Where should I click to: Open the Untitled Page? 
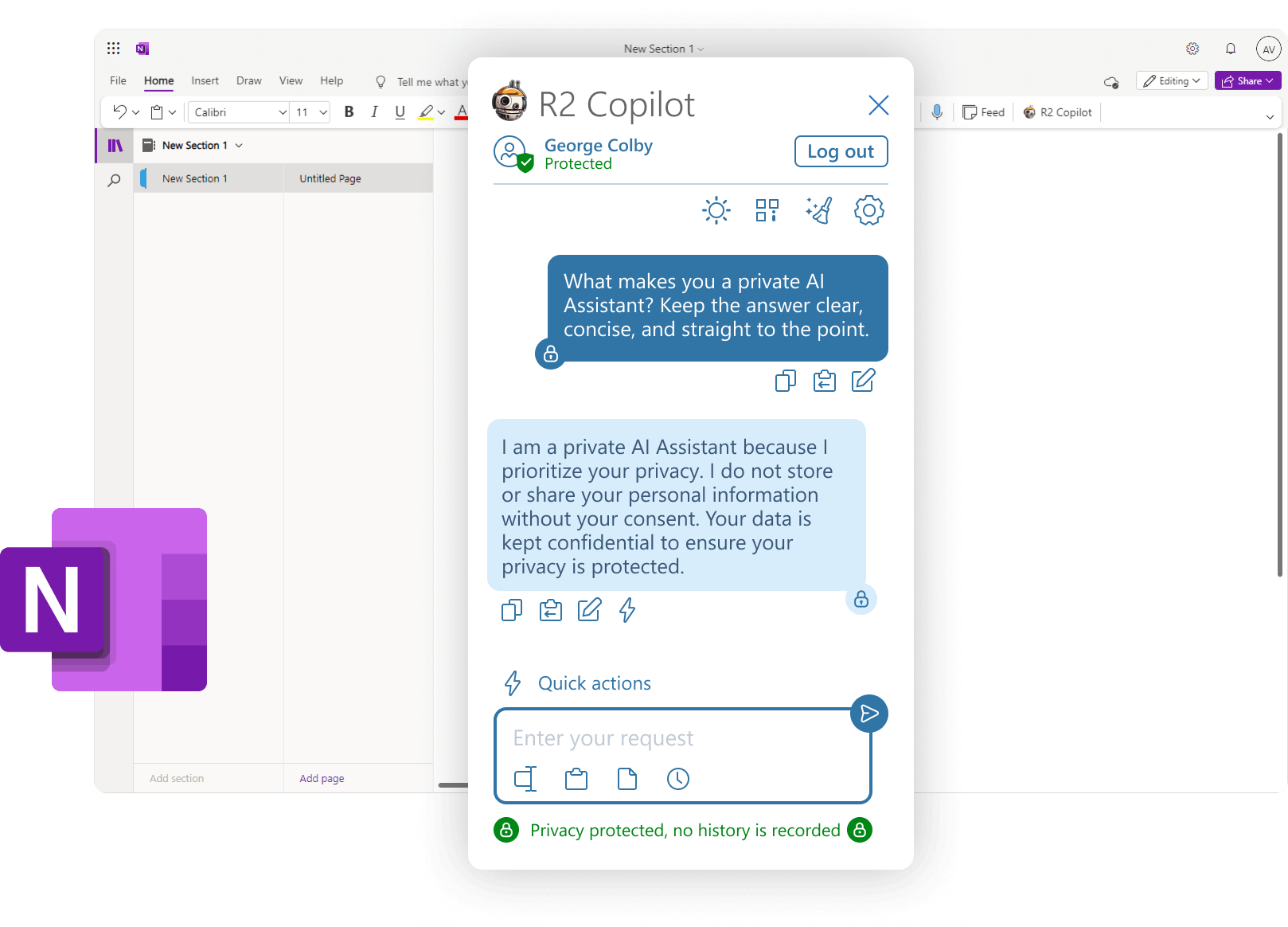(x=358, y=178)
